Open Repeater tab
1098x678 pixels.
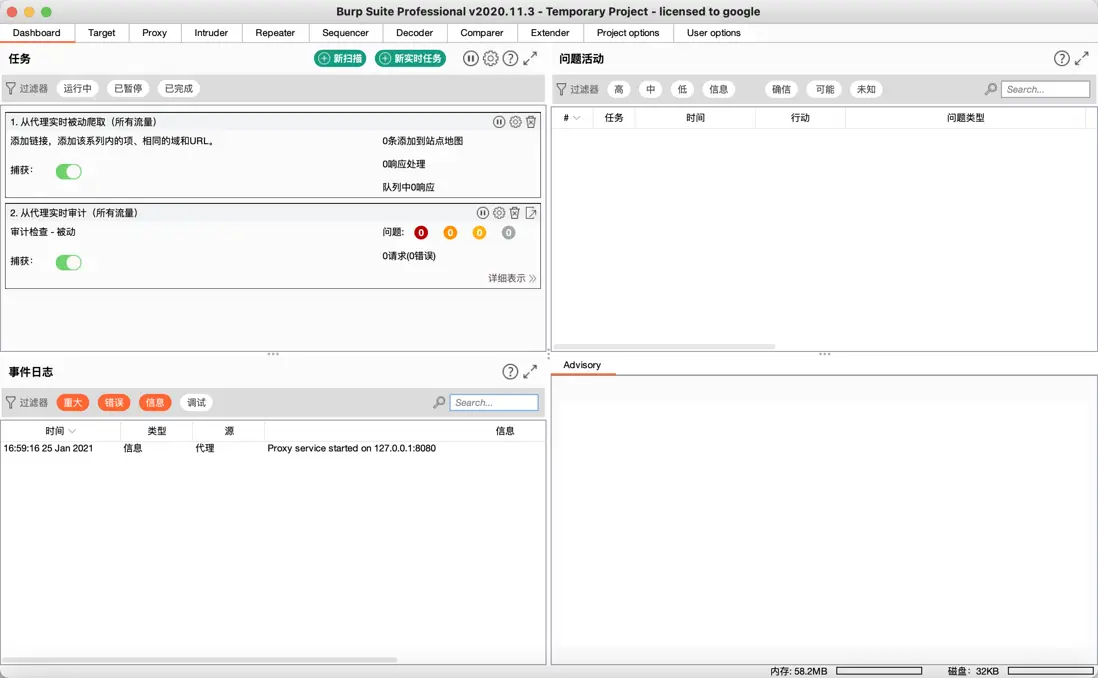pos(275,33)
